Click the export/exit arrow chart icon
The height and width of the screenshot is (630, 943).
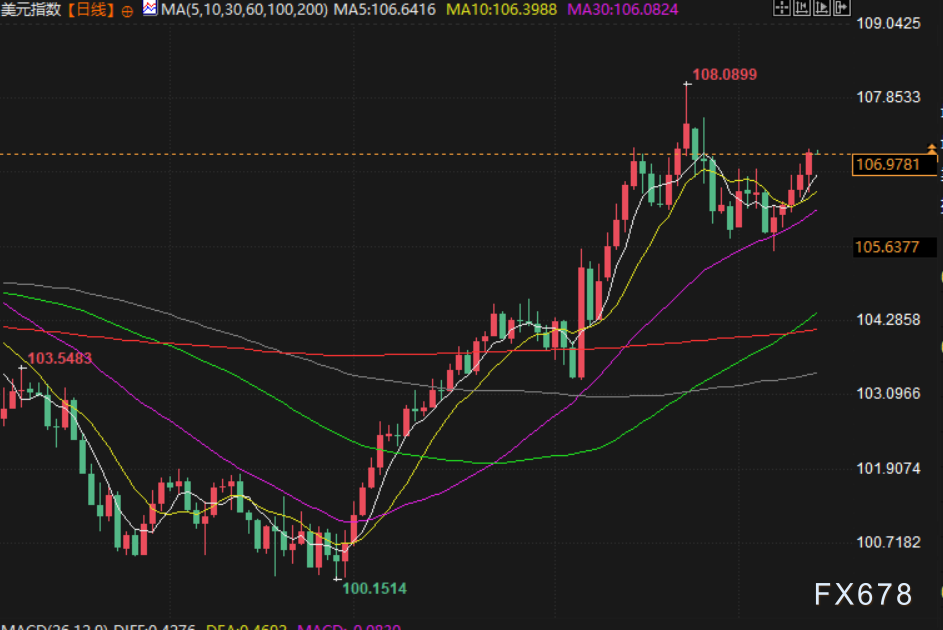point(841,7)
